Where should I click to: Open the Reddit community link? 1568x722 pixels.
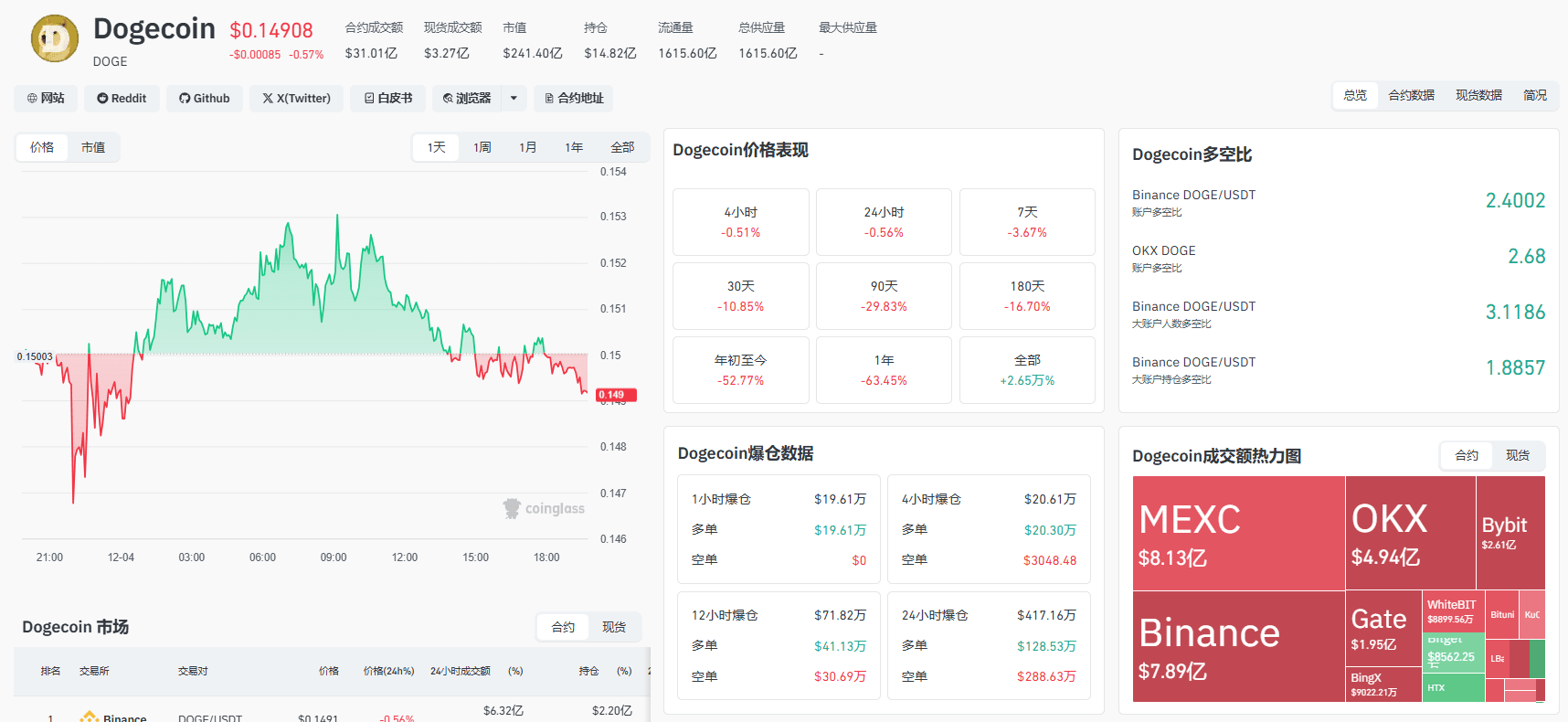tap(122, 98)
